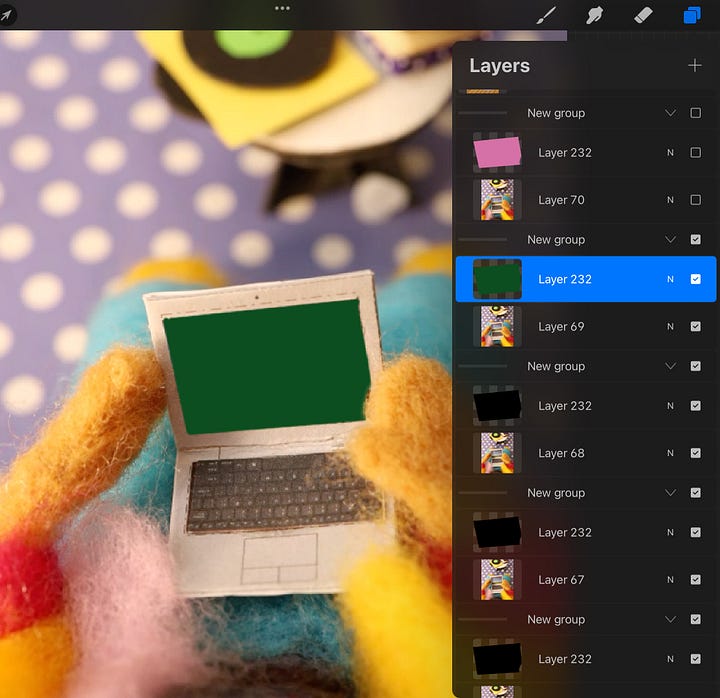Hide the group containing Layer 67
720x698 pixels.
(696, 493)
